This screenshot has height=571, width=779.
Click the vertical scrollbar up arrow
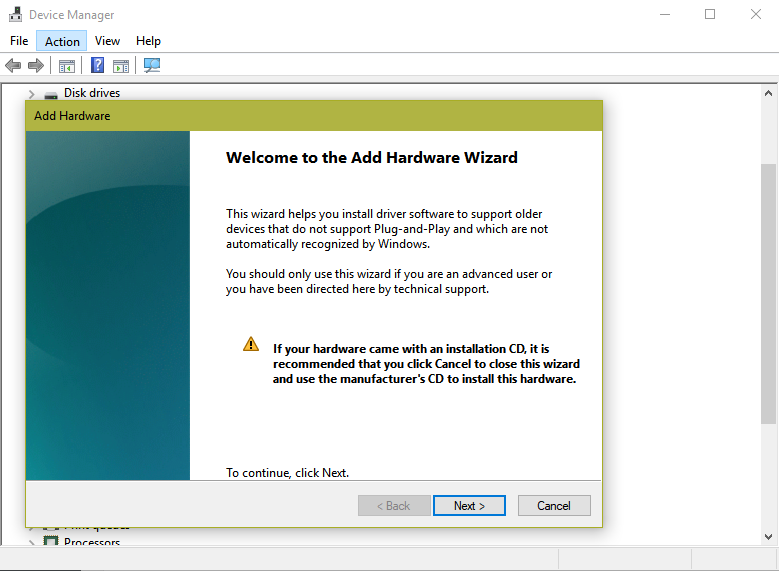768,93
